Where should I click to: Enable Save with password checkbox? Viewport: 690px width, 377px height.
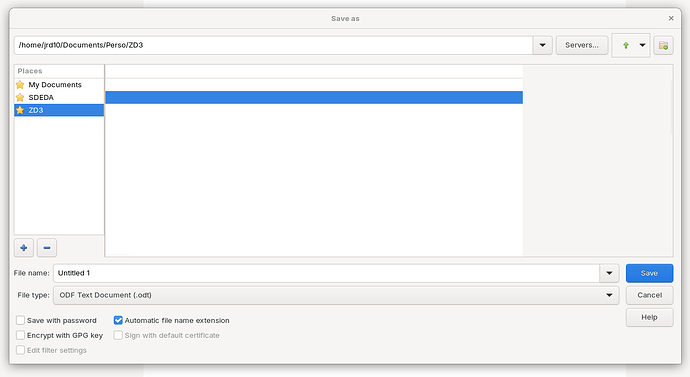point(20,320)
